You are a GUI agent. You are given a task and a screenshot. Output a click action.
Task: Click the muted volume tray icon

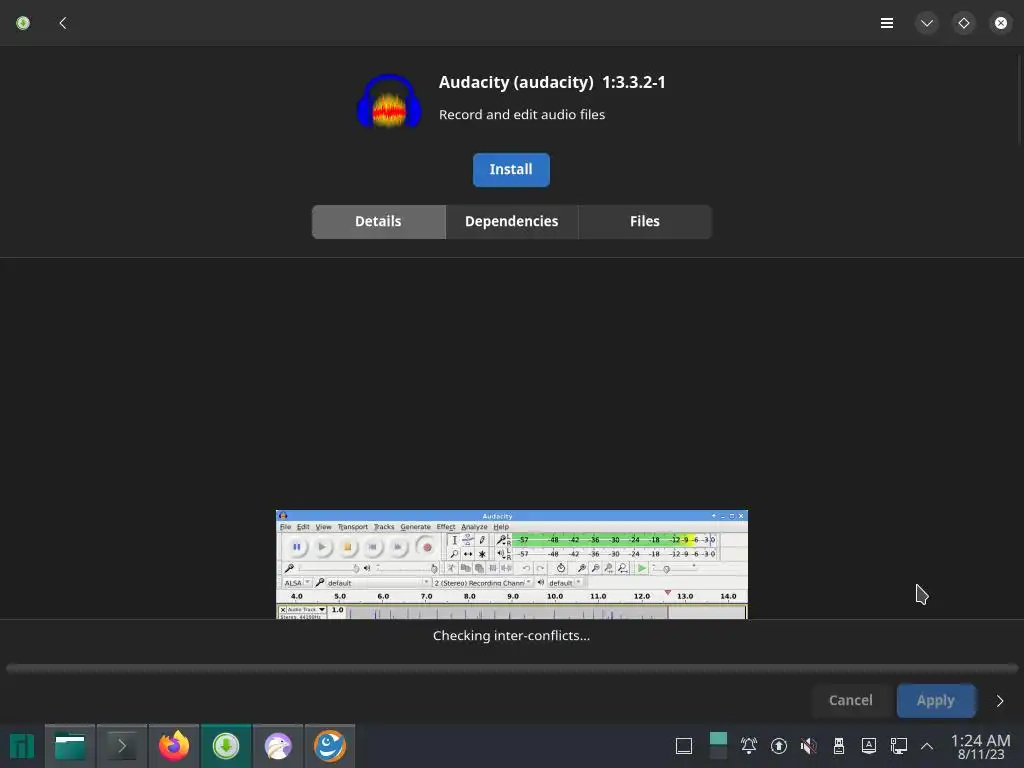click(x=808, y=746)
